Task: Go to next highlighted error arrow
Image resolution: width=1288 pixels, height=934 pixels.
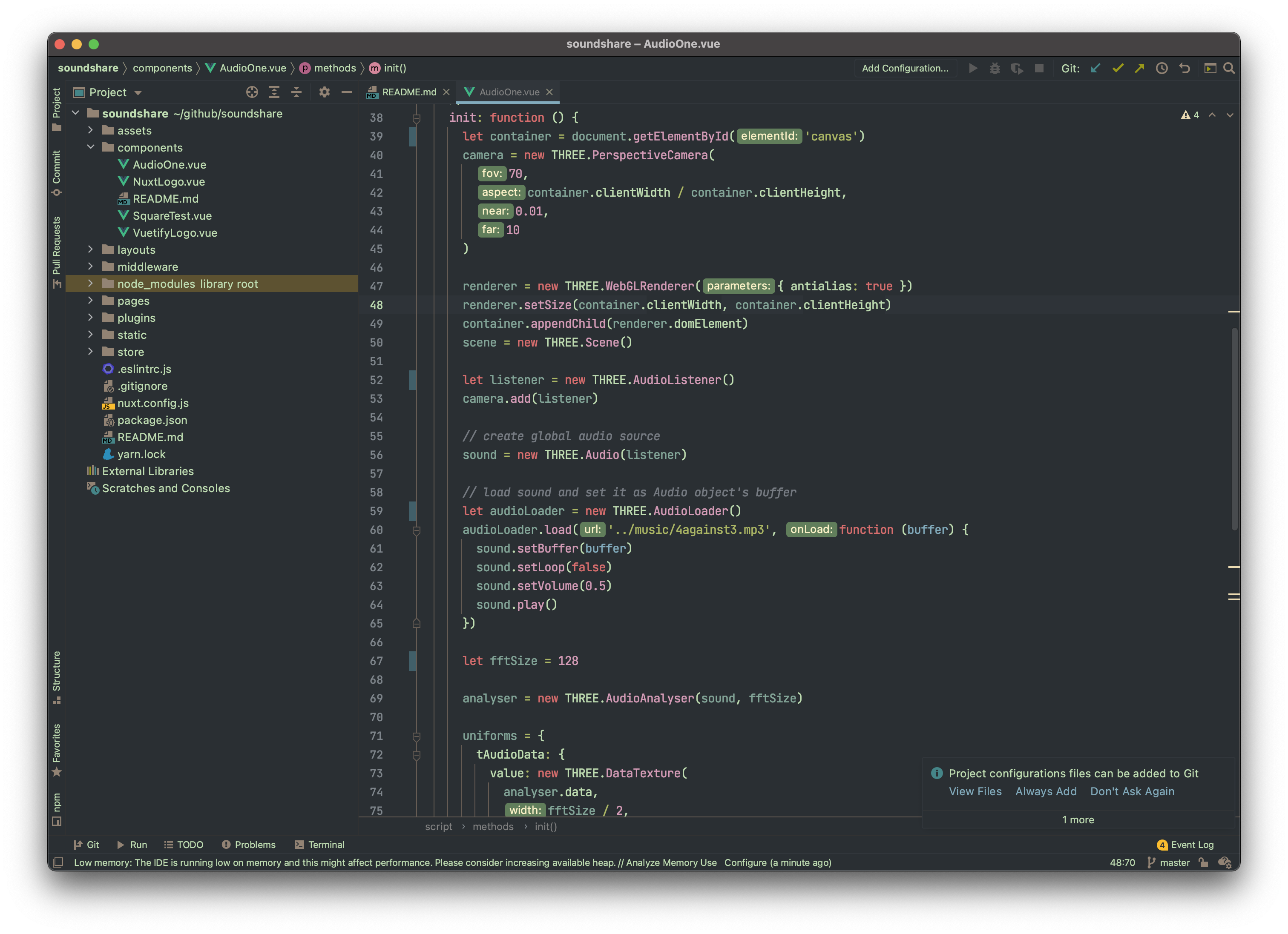Action: click(x=1230, y=115)
